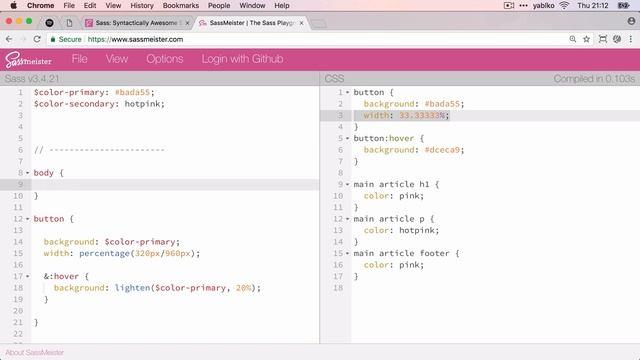Click the CSS panel header label
Image resolution: width=640 pixels, height=360 pixels.
point(334,78)
